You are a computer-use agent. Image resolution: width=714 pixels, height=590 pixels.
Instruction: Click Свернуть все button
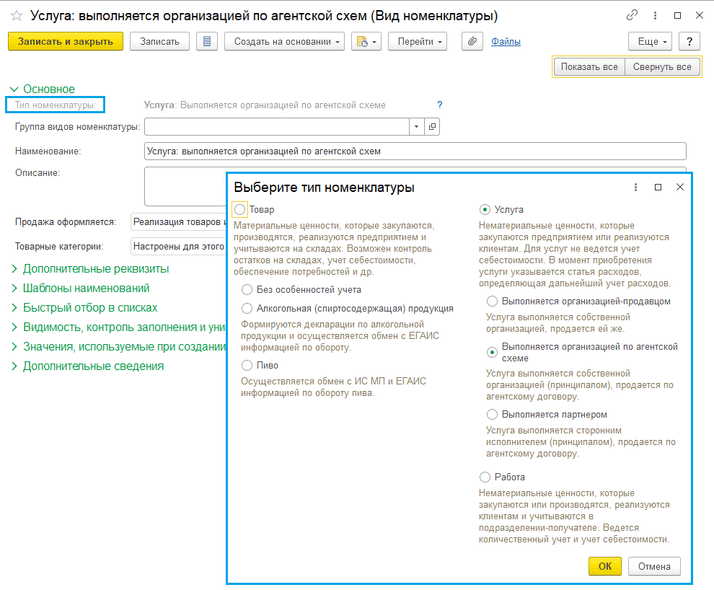[662, 67]
